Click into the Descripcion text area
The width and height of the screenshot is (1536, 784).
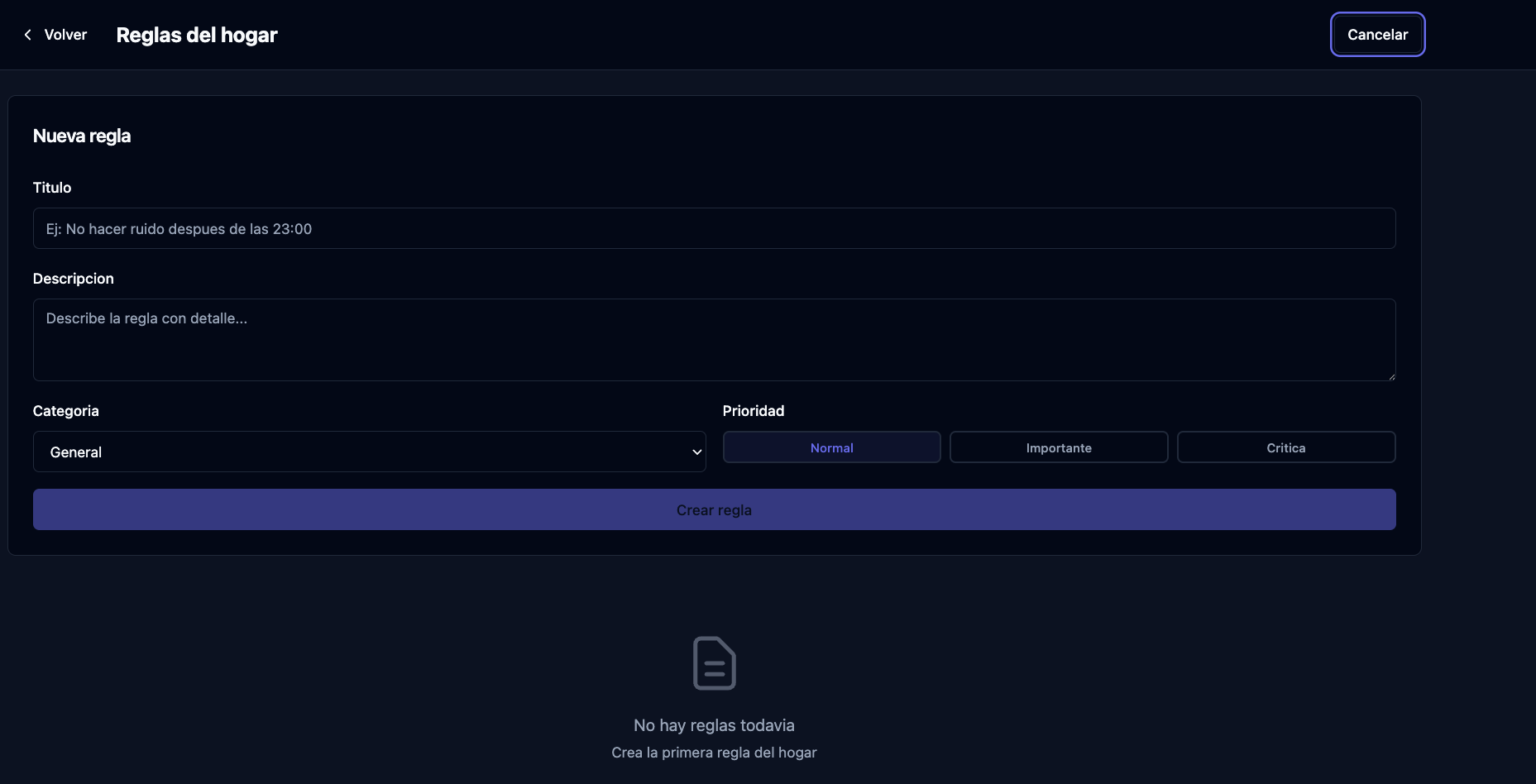714,339
